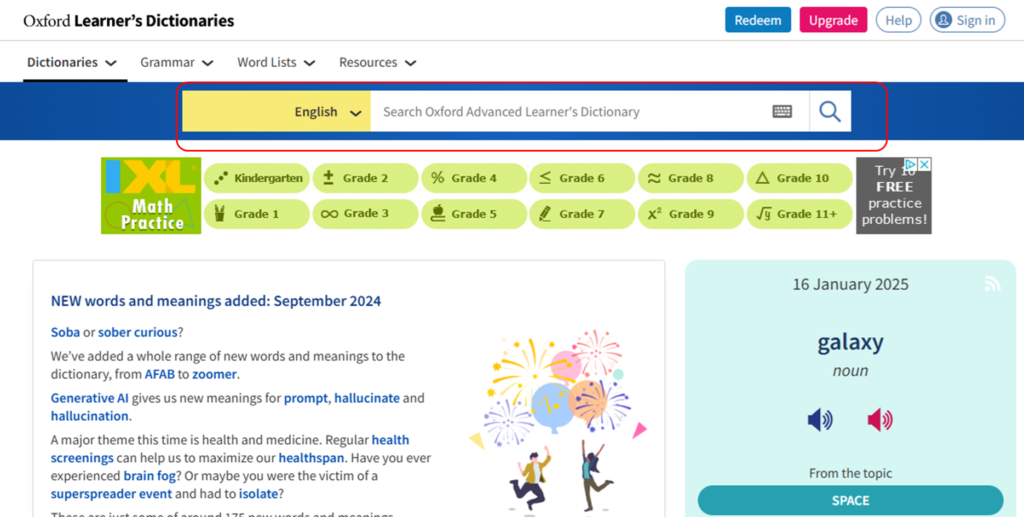
Task: Open the Word Lists menu
Action: [276, 63]
